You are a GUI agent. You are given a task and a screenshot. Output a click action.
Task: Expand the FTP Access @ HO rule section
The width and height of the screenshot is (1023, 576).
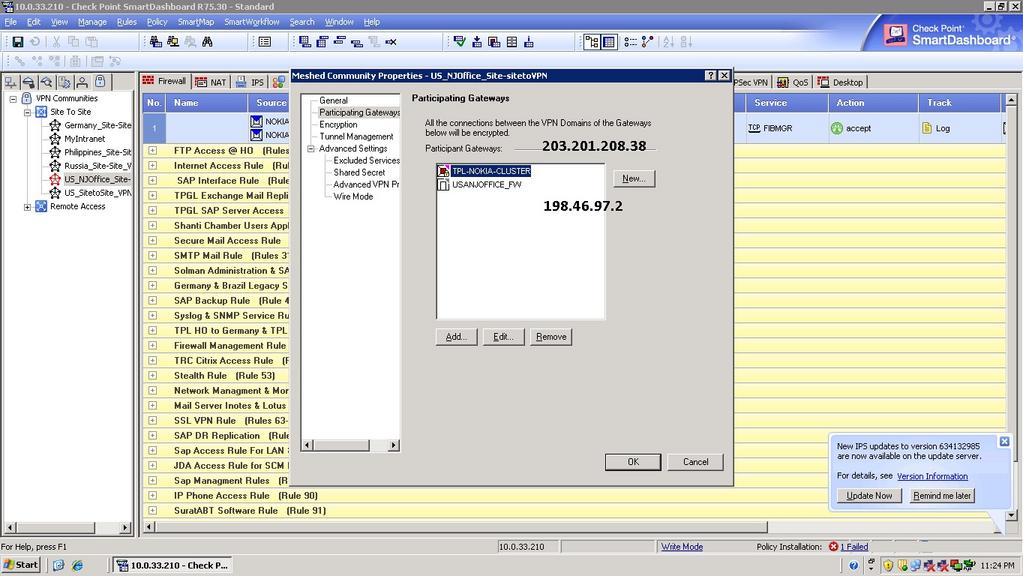152,150
